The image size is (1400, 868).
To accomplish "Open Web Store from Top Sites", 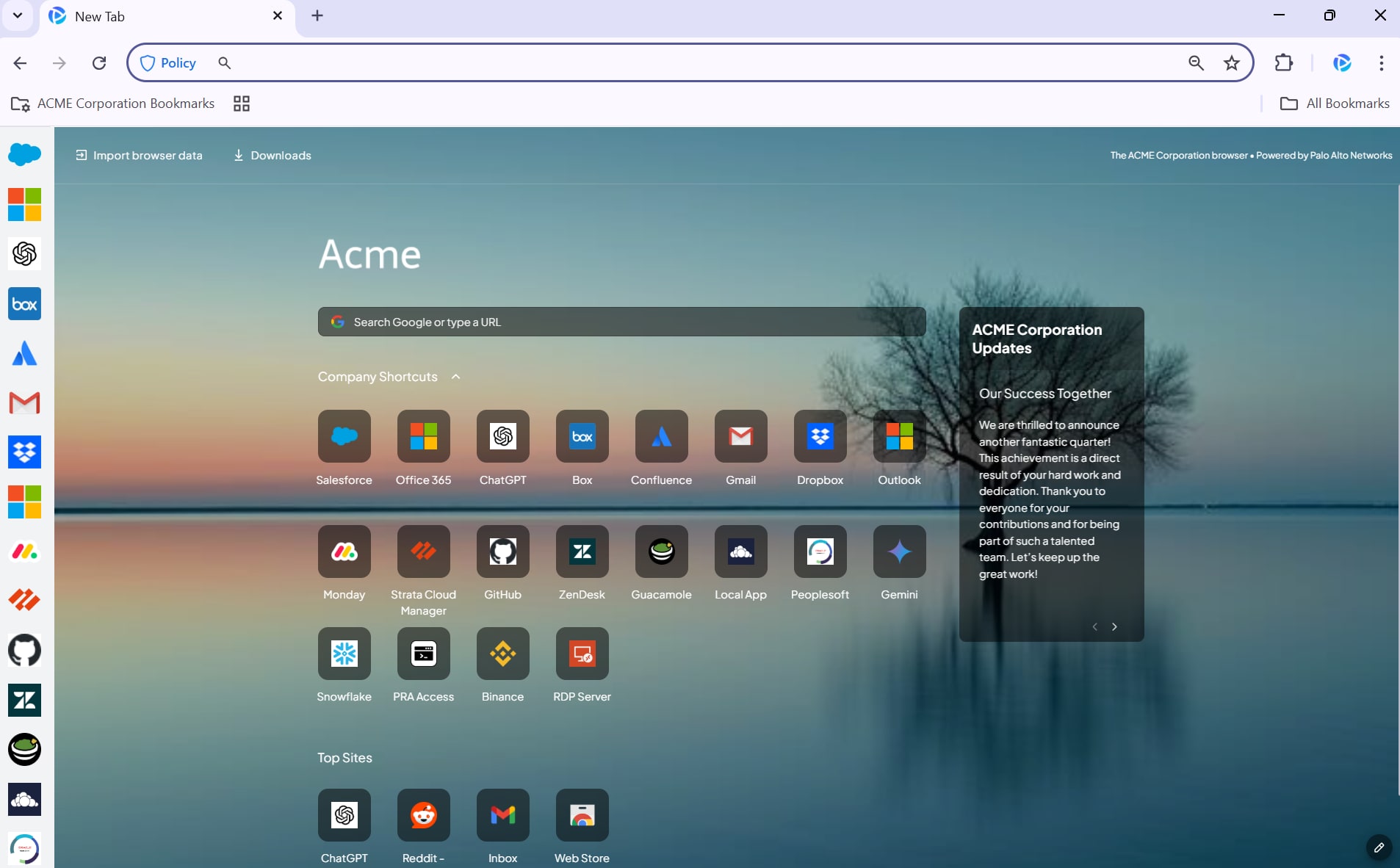I will point(582,814).
